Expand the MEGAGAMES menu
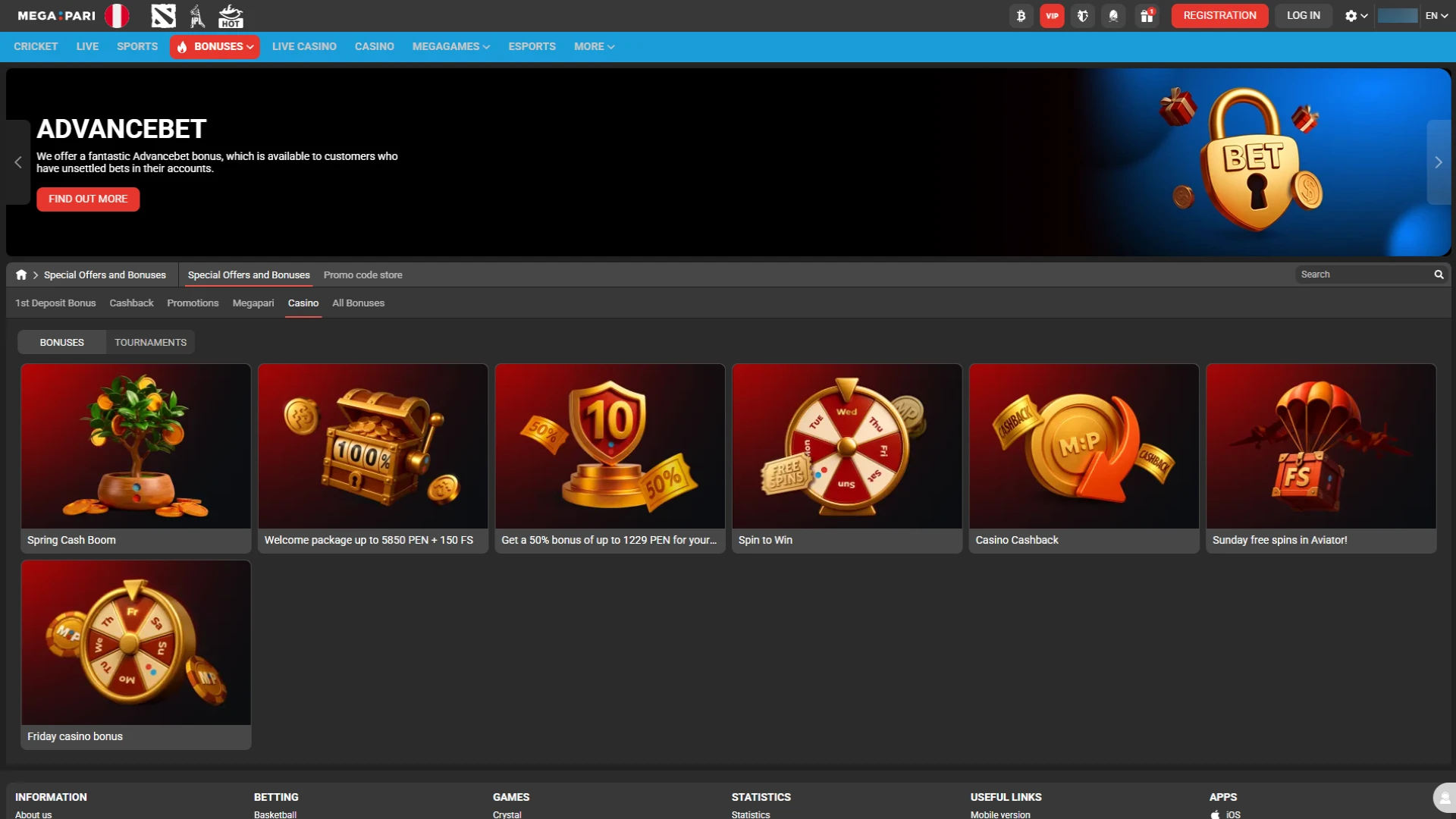This screenshot has height=819, width=1456. [451, 47]
